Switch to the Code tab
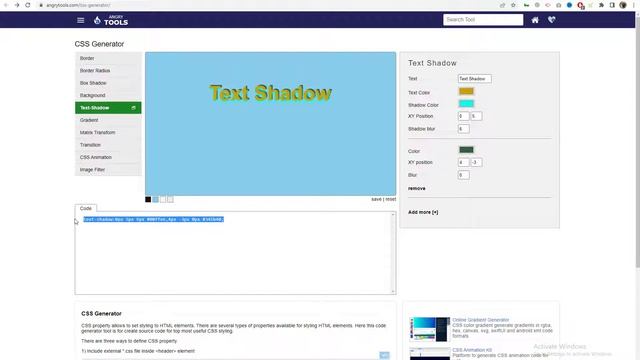Viewport: 640px width, 360px height. [86, 208]
